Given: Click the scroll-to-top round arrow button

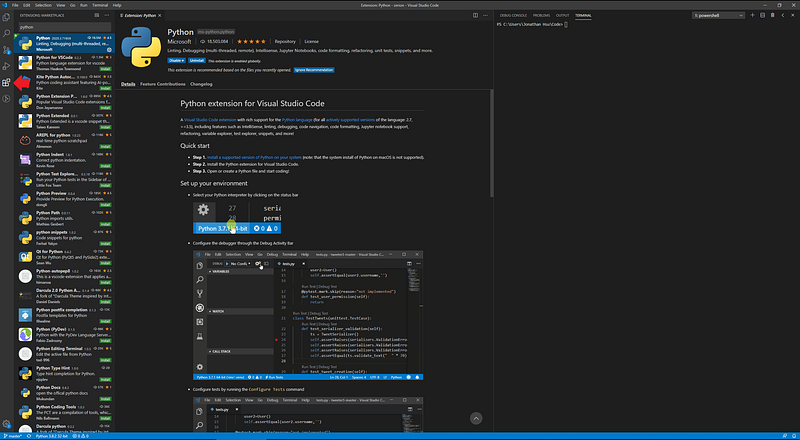Looking at the screenshot, I should 476,418.
